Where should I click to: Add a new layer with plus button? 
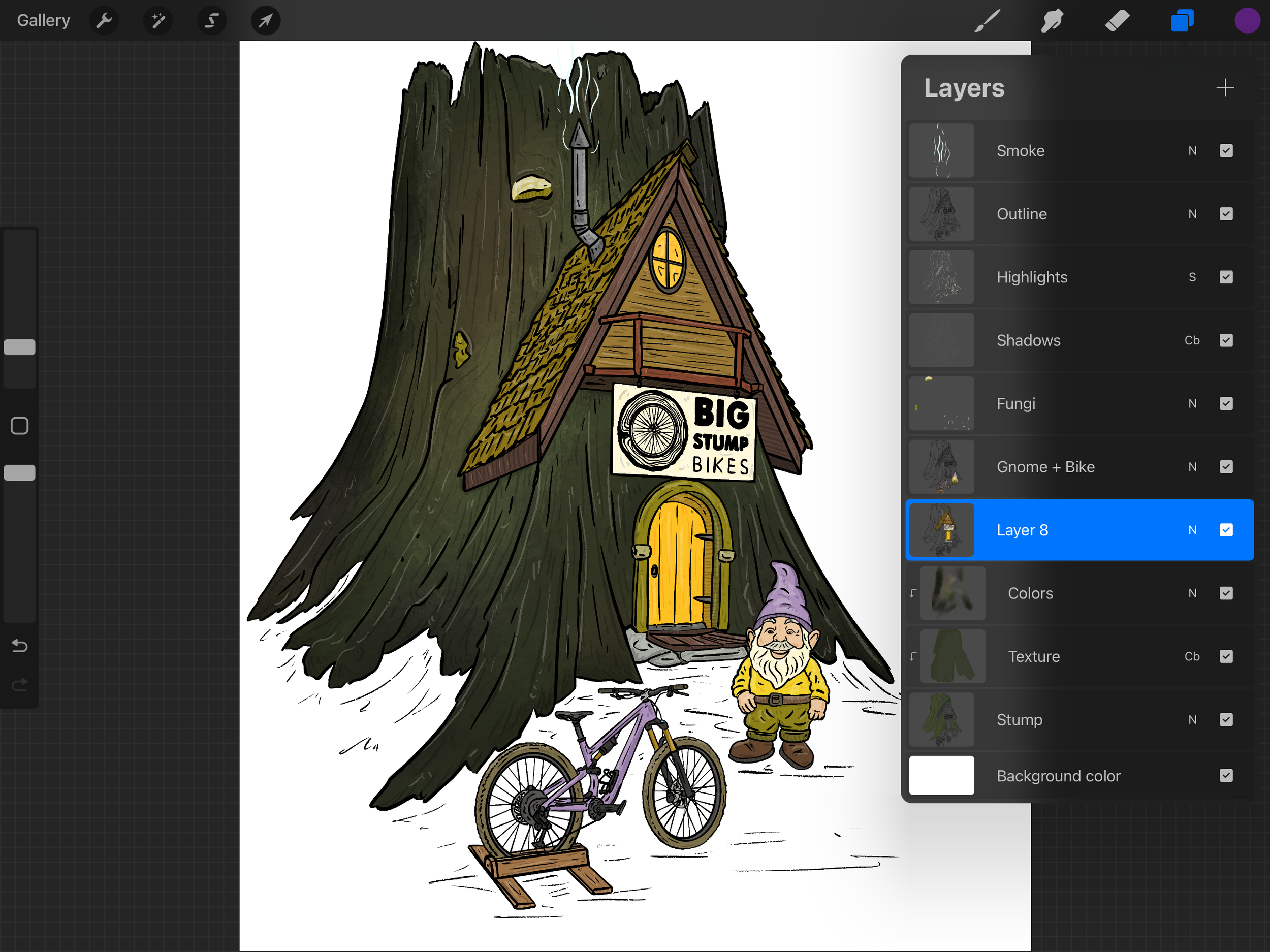(x=1225, y=88)
